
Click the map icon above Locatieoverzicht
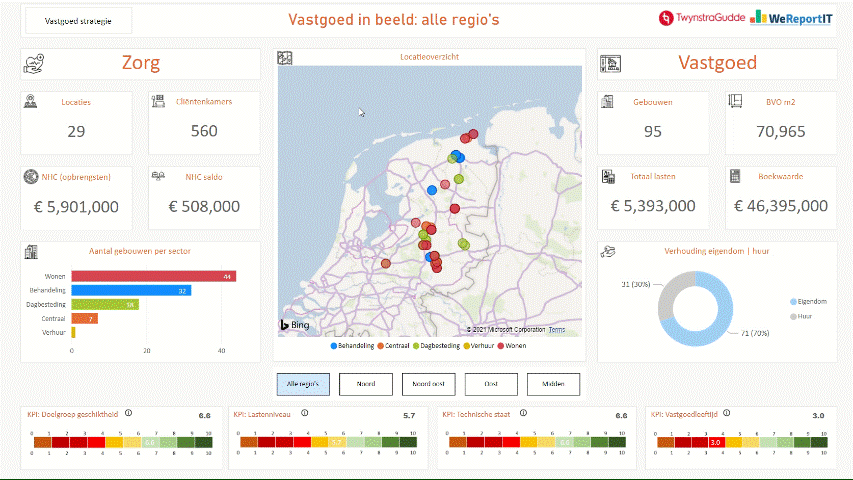tap(285, 58)
